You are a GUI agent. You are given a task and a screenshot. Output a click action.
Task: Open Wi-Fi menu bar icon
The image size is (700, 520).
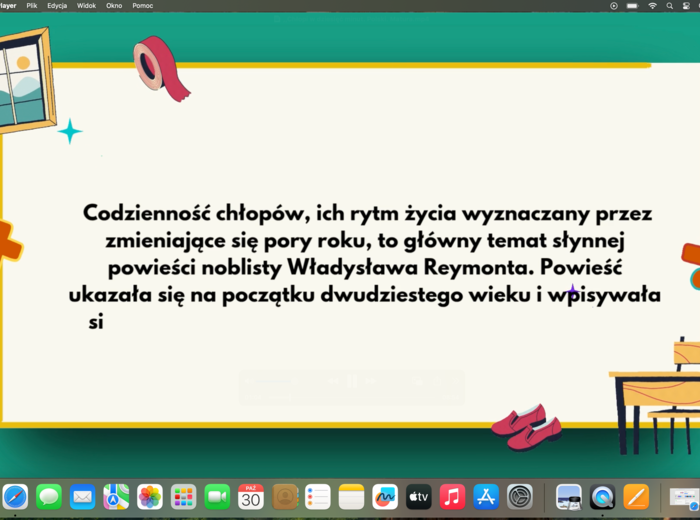pos(652,6)
